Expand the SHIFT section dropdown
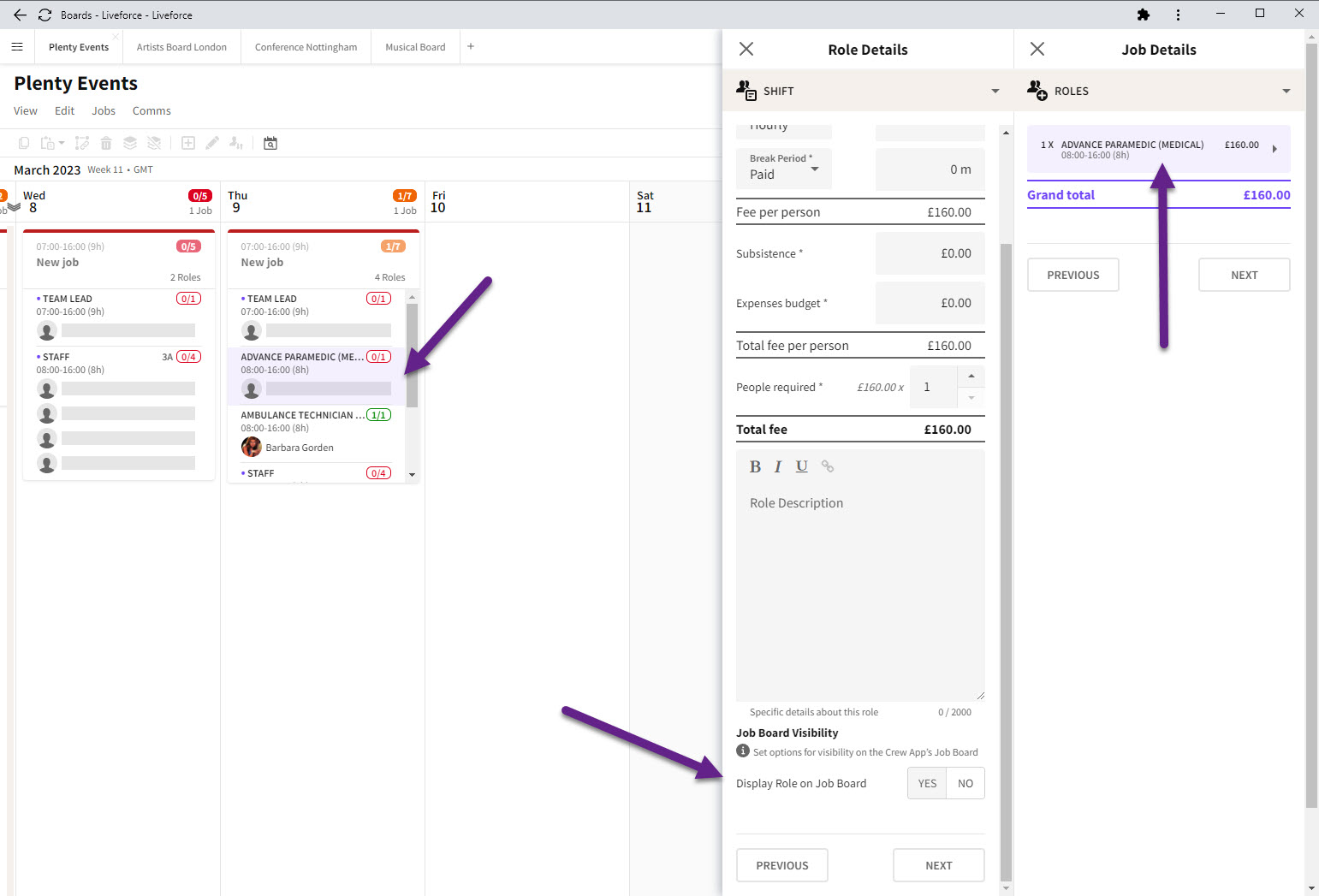Image resolution: width=1319 pixels, height=896 pixels. pyautogui.click(x=995, y=91)
